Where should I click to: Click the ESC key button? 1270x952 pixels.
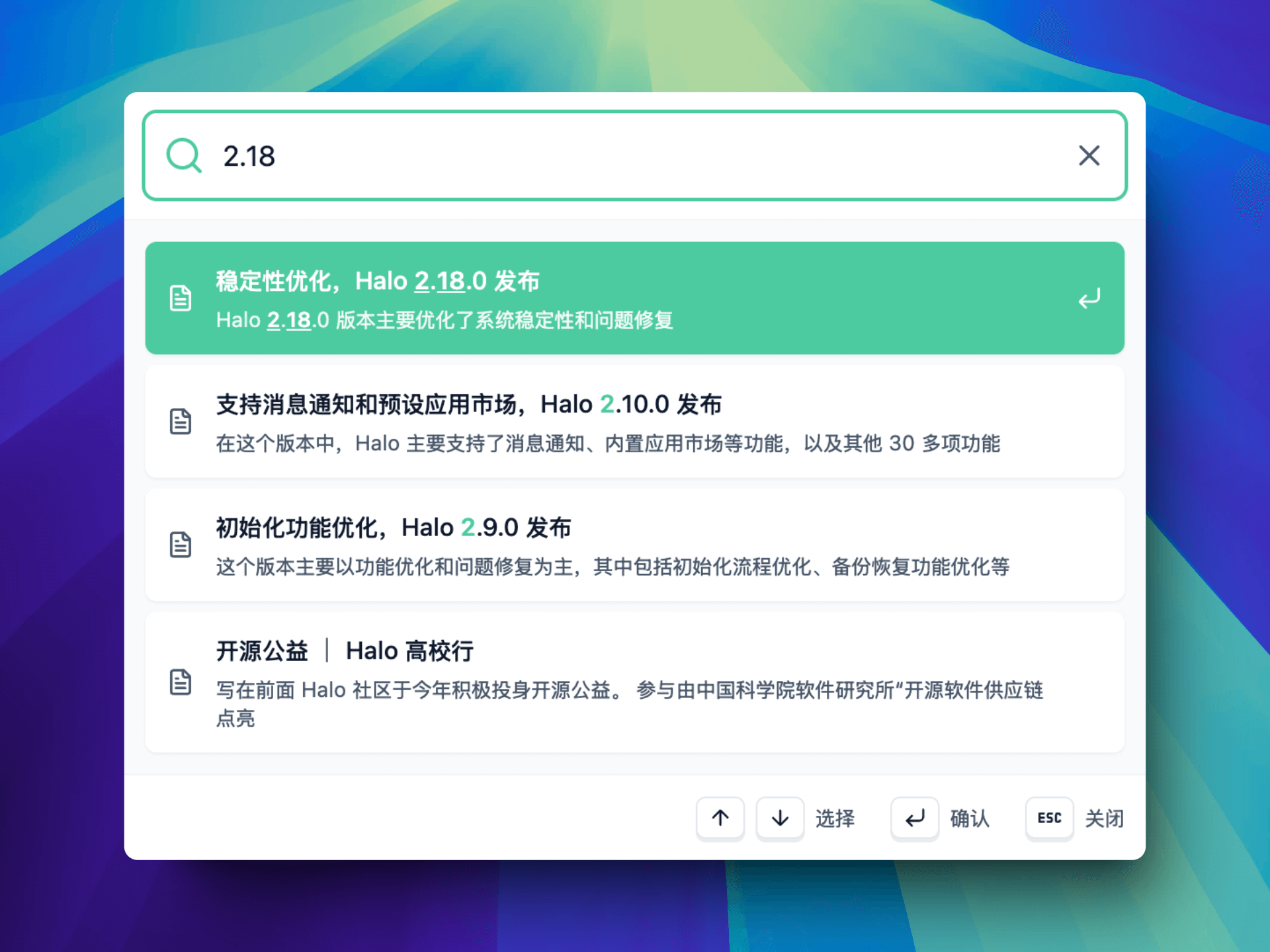pos(1049,818)
